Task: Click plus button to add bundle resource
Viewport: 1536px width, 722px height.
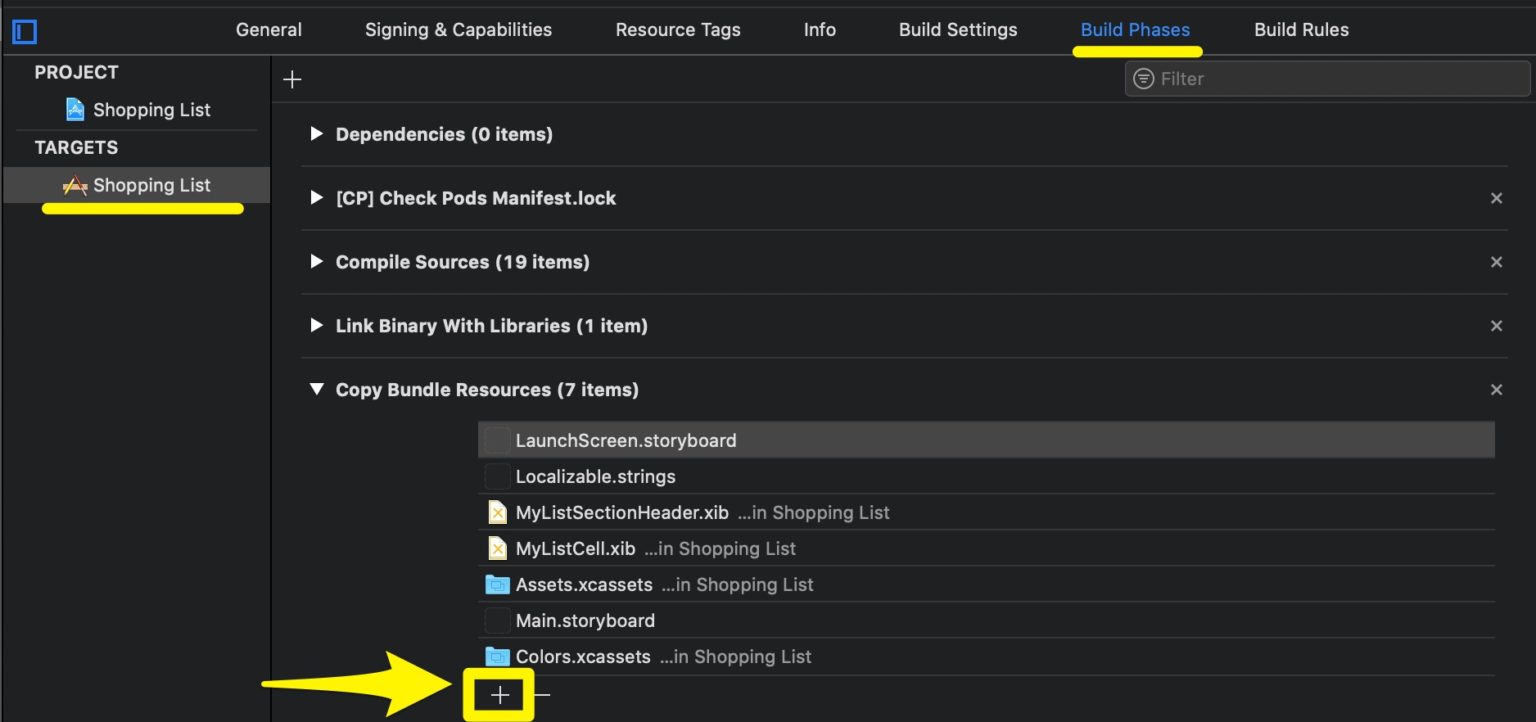Action: 500,695
